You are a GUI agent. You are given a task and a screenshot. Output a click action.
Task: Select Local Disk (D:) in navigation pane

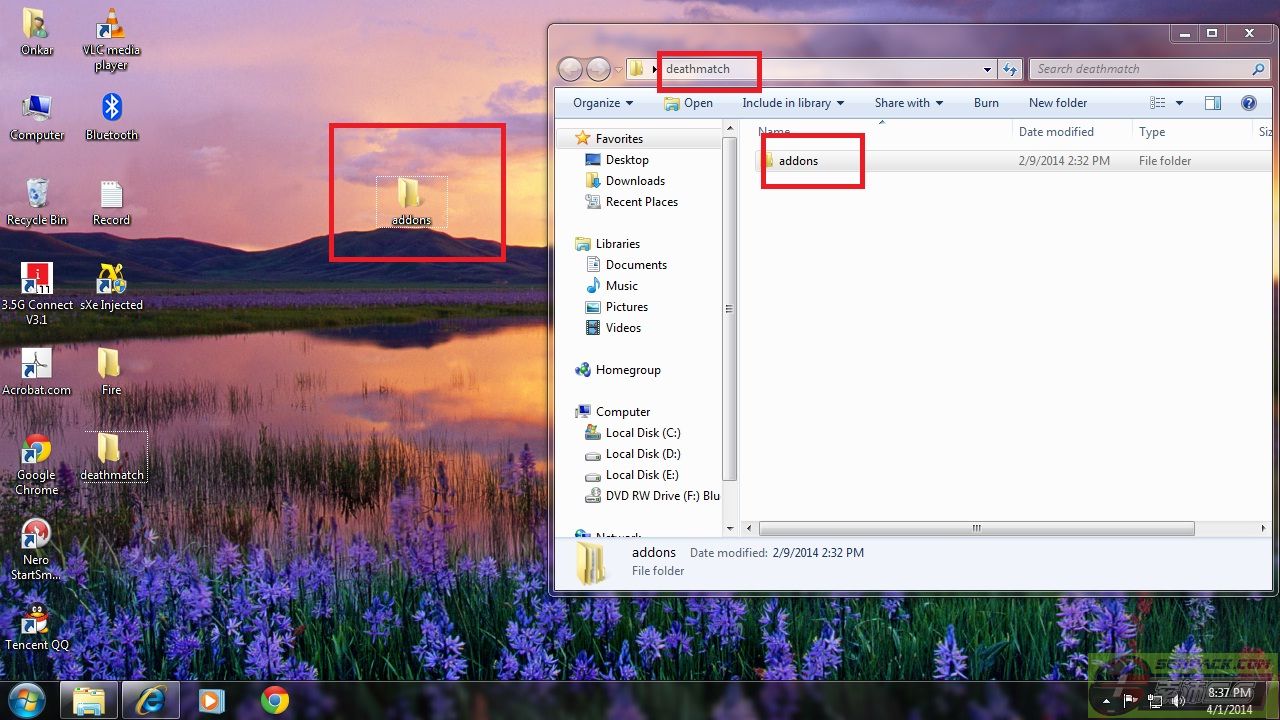click(642, 454)
